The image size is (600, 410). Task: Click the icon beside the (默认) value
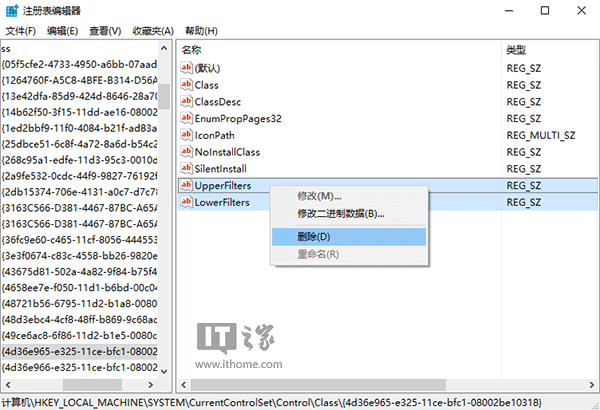tap(186, 67)
